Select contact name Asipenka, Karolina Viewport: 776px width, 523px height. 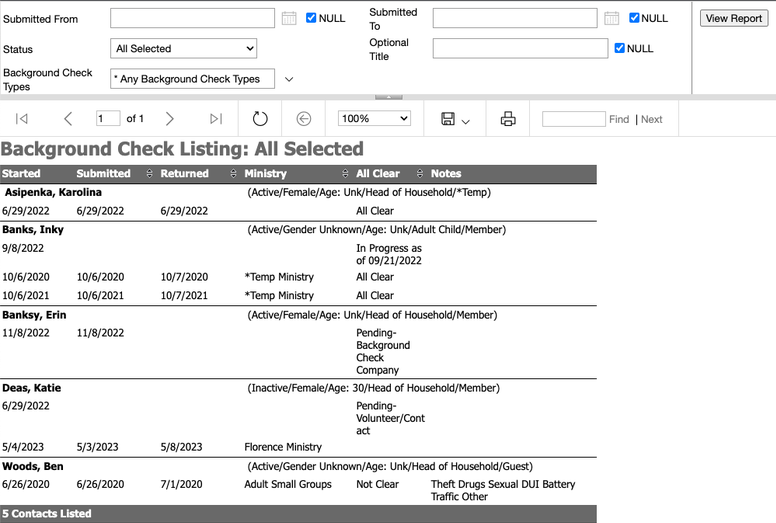[x=53, y=192]
